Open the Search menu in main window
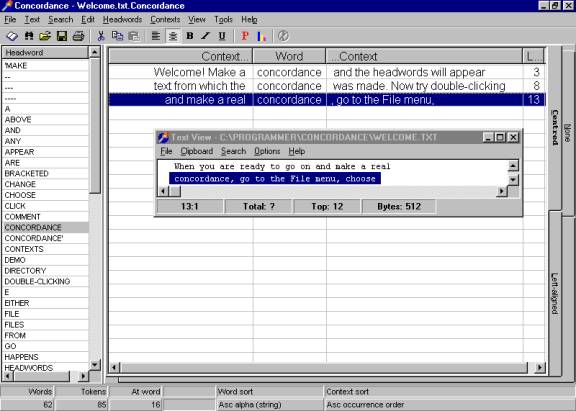The width and height of the screenshot is (576, 411). 61,19
